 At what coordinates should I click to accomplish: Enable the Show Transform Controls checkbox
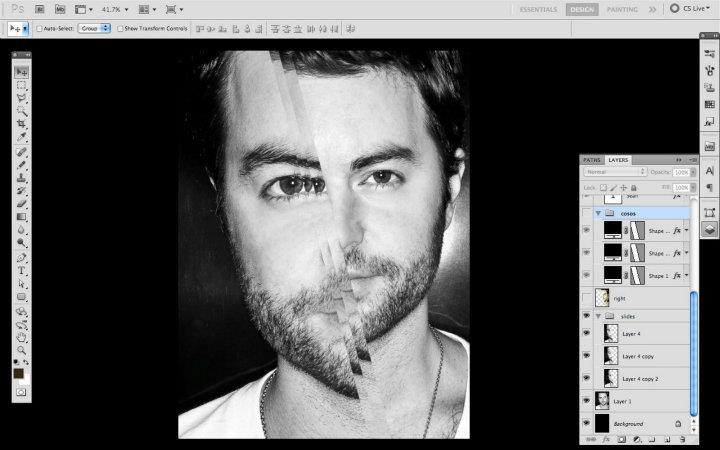pyautogui.click(x=120, y=28)
